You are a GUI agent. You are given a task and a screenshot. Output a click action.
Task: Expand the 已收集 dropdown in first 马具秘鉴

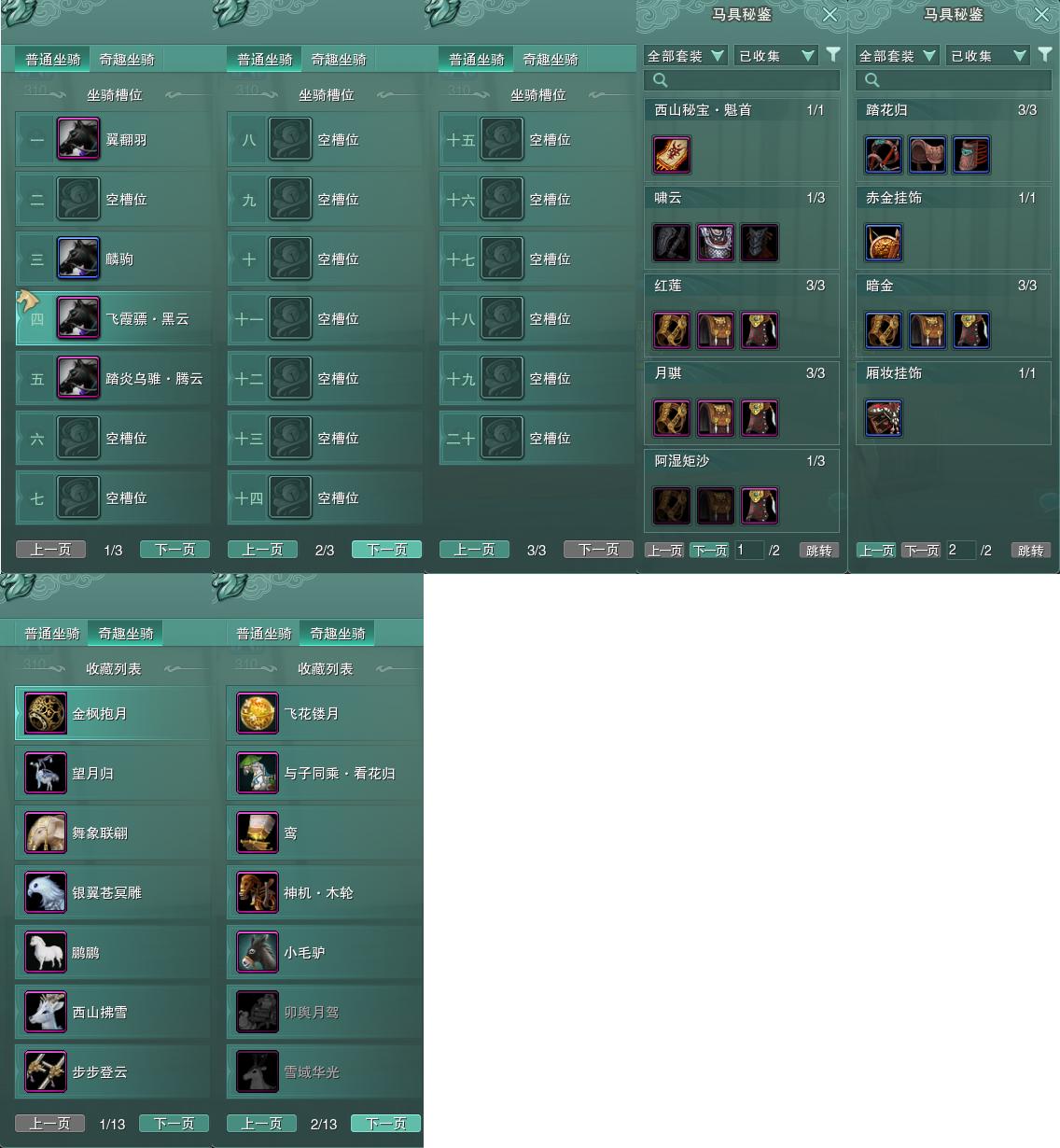pyautogui.click(x=776, y=56)
